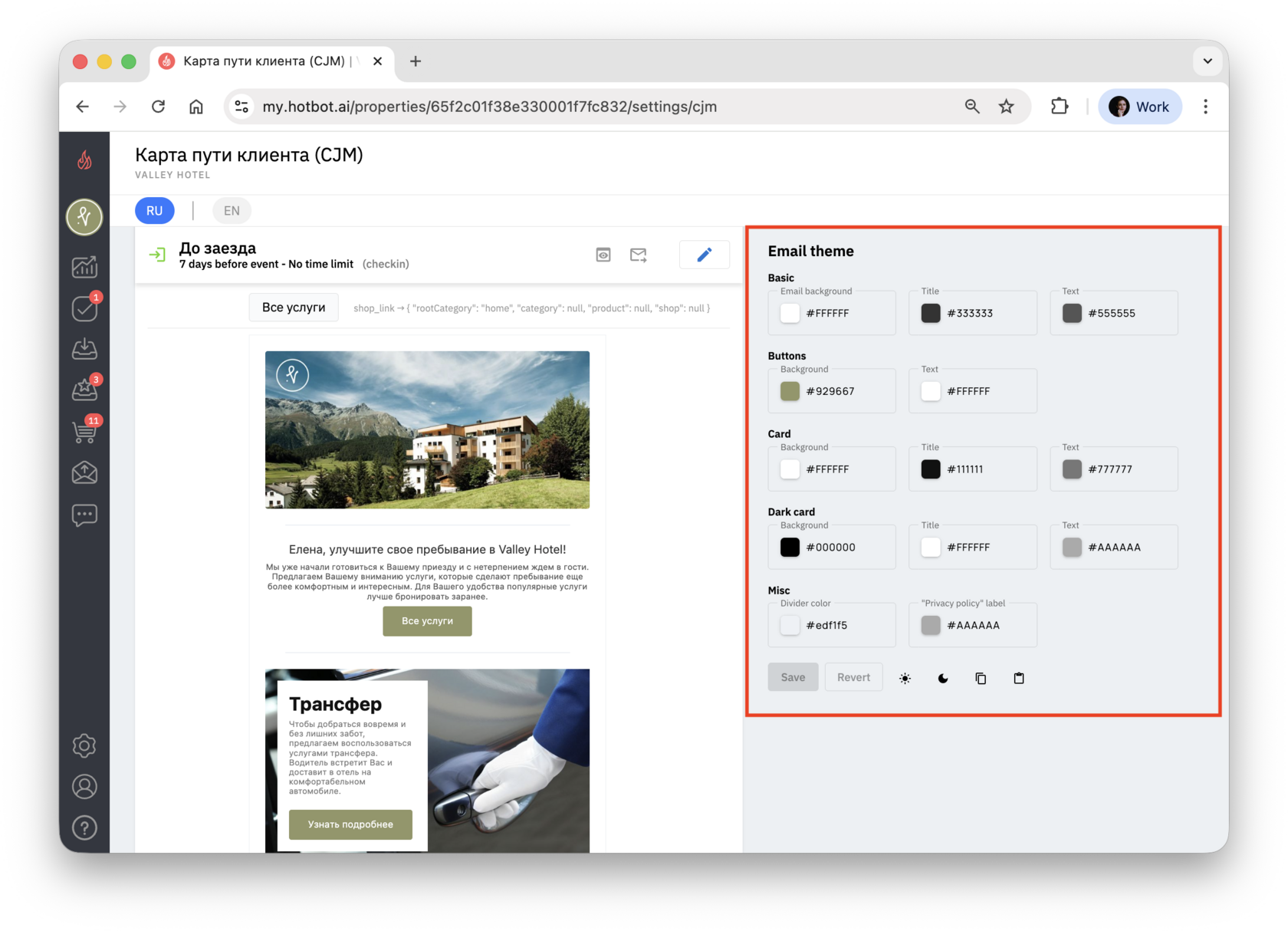The width and height of the screenshot is (1288, 931).
Task: Open the browser extensions puzzle icon
Action: pos(1060,107)
